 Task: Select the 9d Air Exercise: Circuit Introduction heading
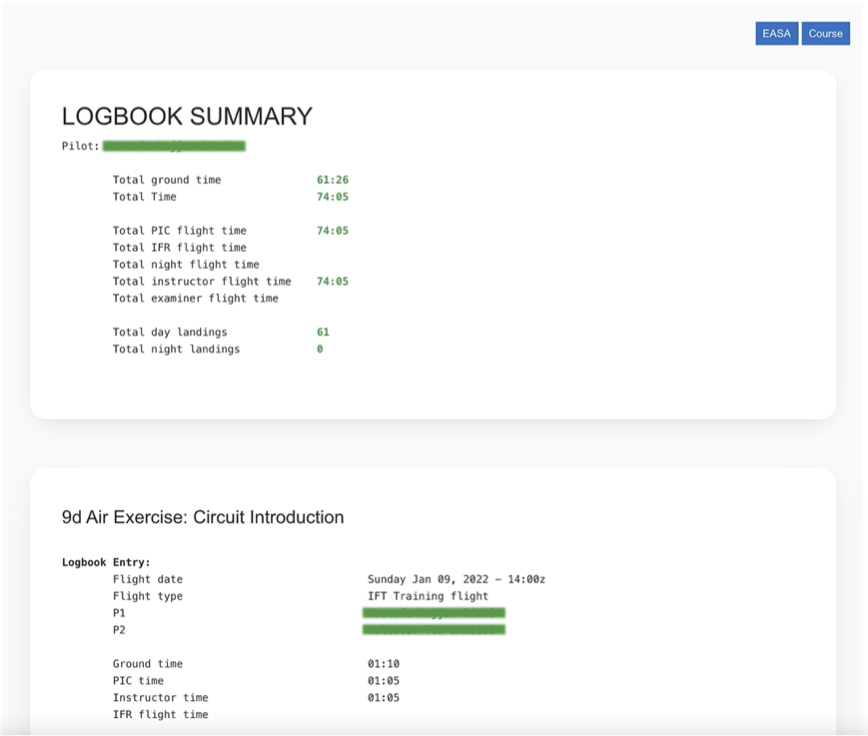click(203, 517)
